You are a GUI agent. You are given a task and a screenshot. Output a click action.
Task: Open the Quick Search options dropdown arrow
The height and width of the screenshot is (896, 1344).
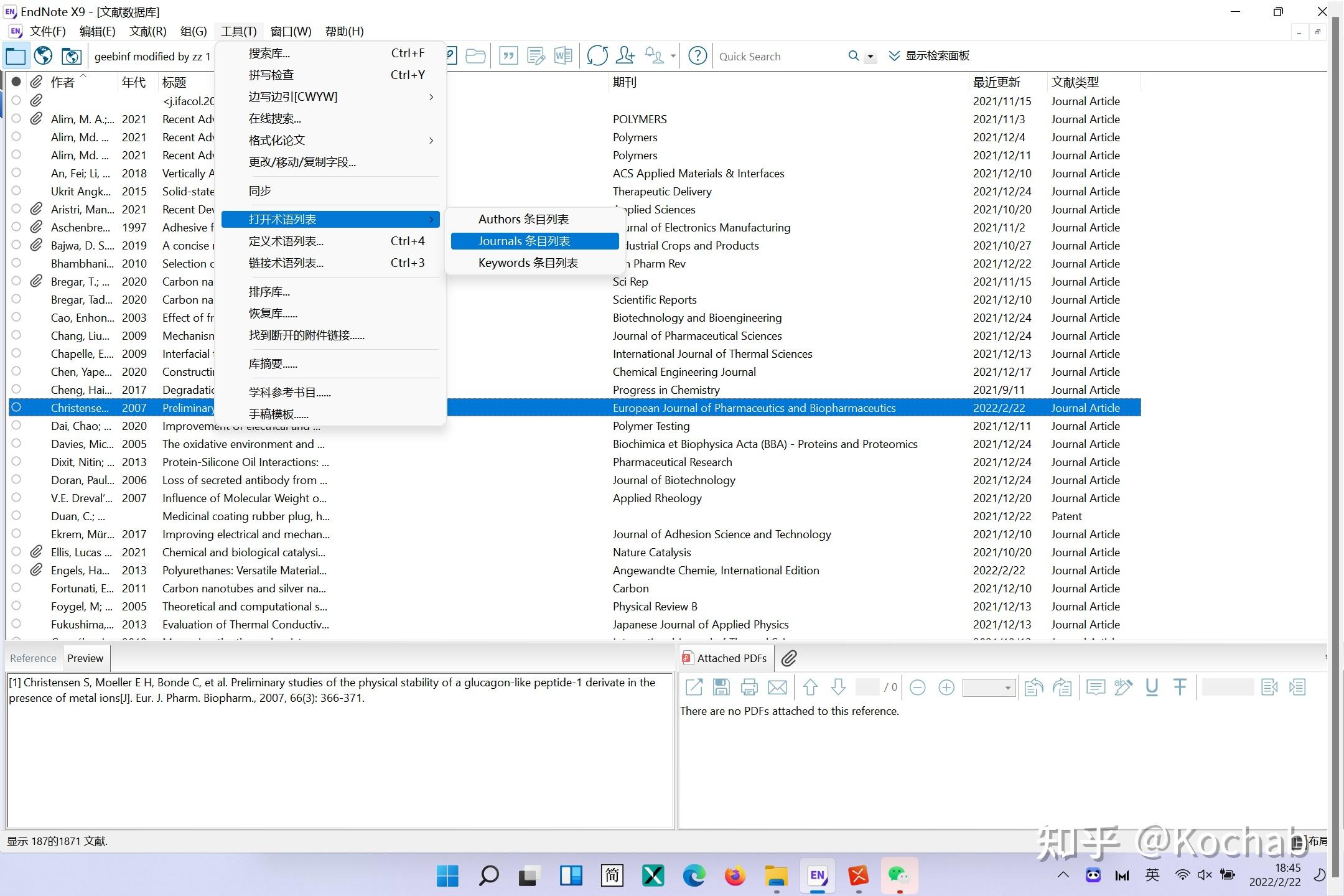[870, 57]
